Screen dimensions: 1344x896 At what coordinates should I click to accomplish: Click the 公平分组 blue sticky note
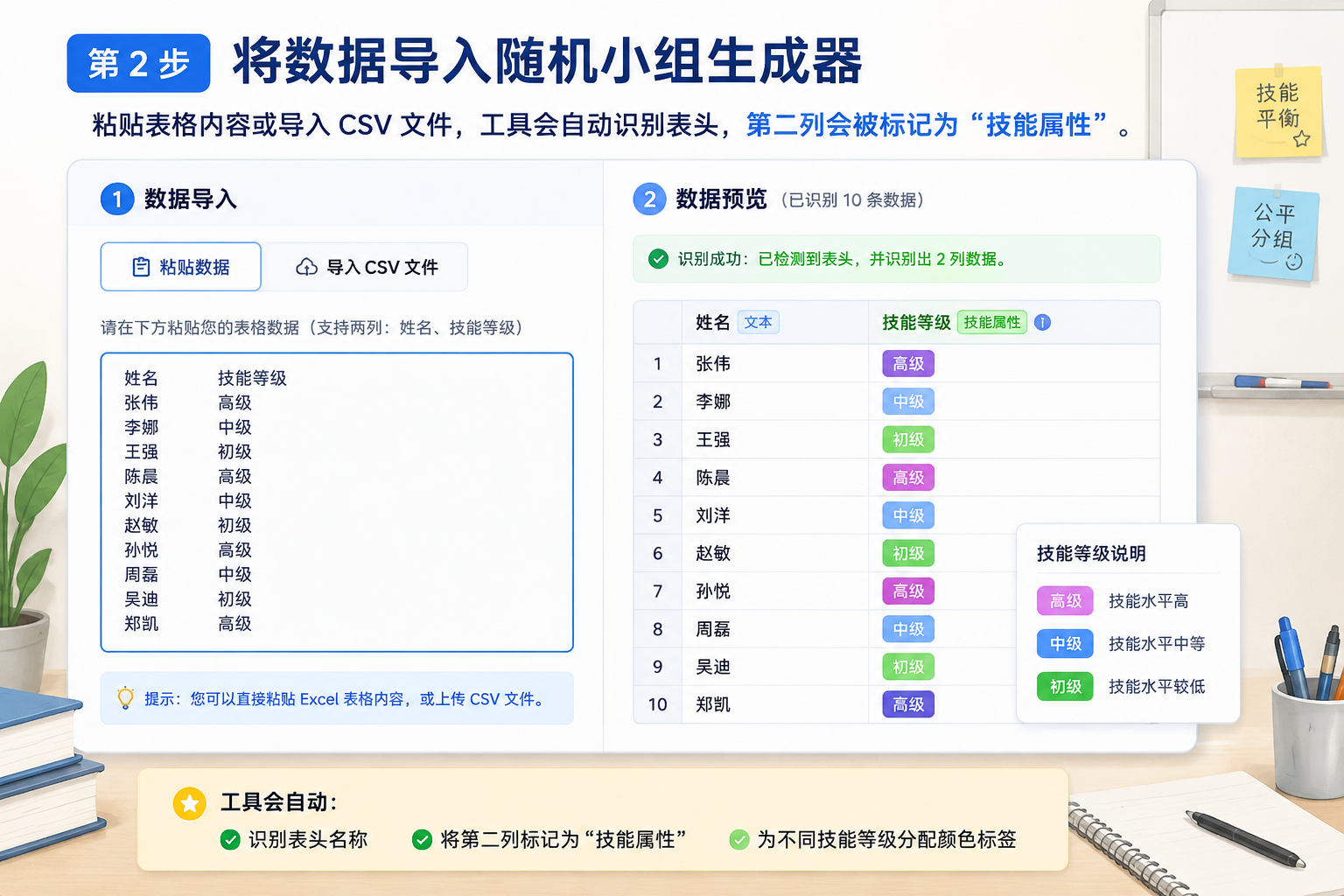coord(1273,233)
